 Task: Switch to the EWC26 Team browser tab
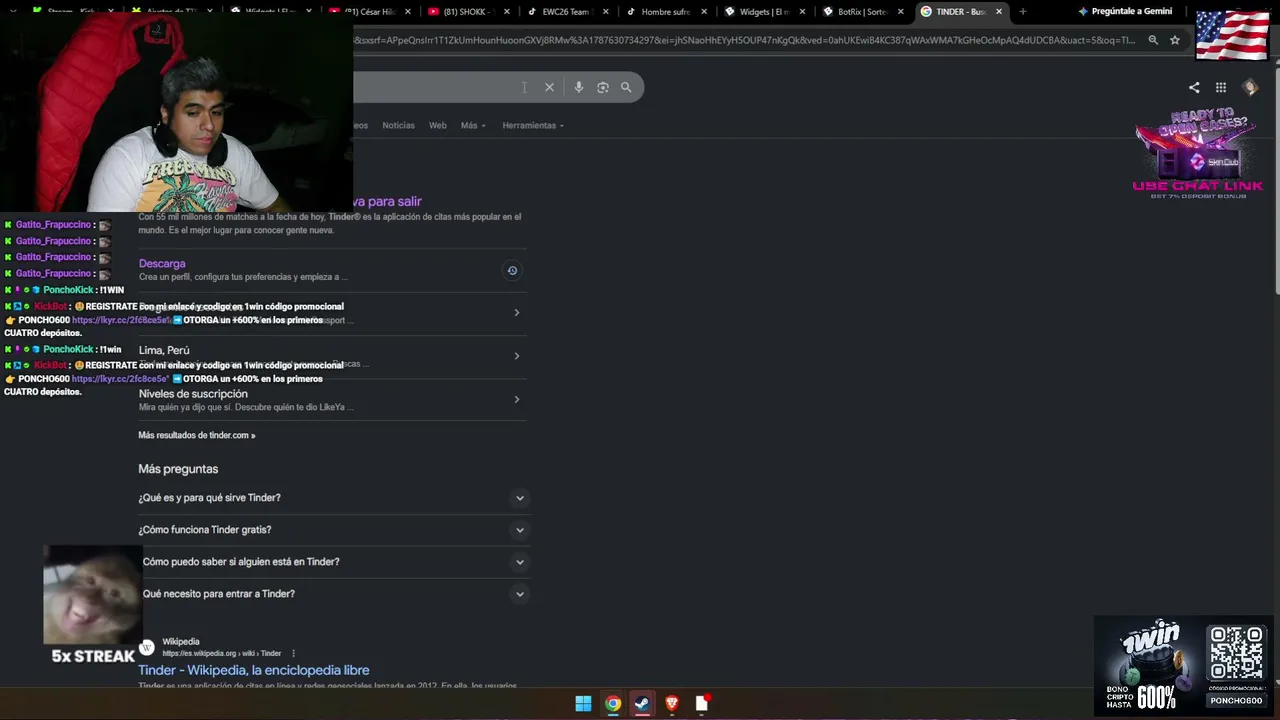[x=565, y=12]
